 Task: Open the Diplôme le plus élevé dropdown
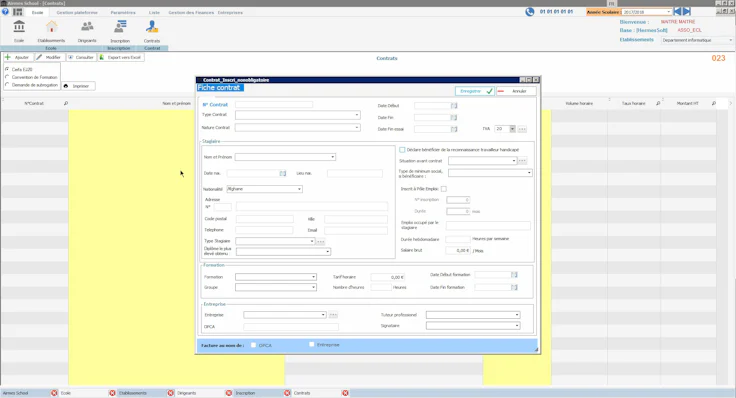click(328, 252)
